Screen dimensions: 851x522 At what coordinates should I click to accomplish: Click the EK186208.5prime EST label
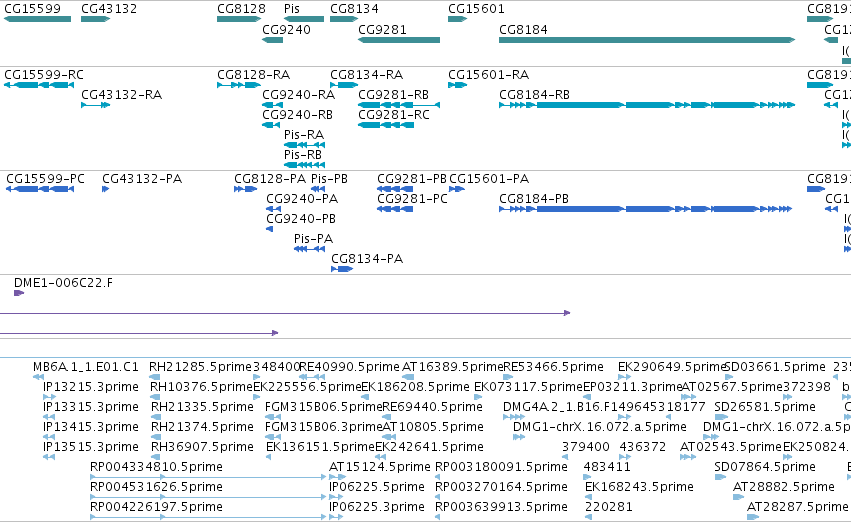point(415,387)
